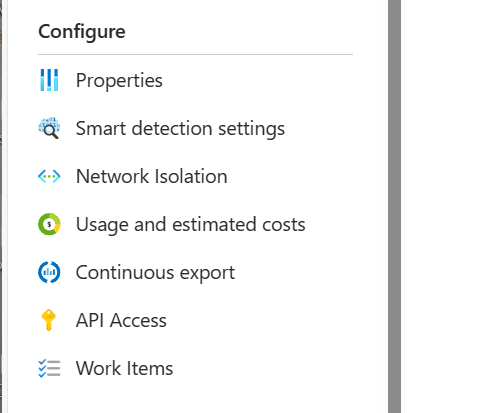Click the green Usage costs donut icon
Viewport: 497px width, 413px height.
49,224
